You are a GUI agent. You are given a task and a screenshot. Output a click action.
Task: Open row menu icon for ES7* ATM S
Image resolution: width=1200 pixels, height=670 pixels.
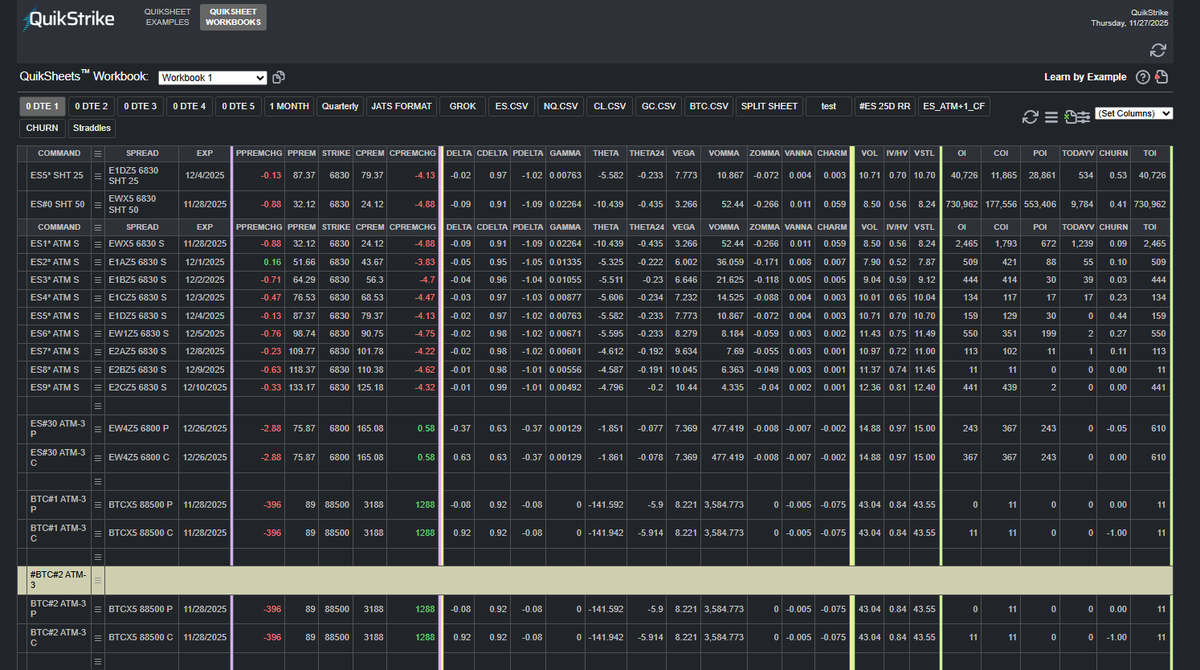point(98,351)
